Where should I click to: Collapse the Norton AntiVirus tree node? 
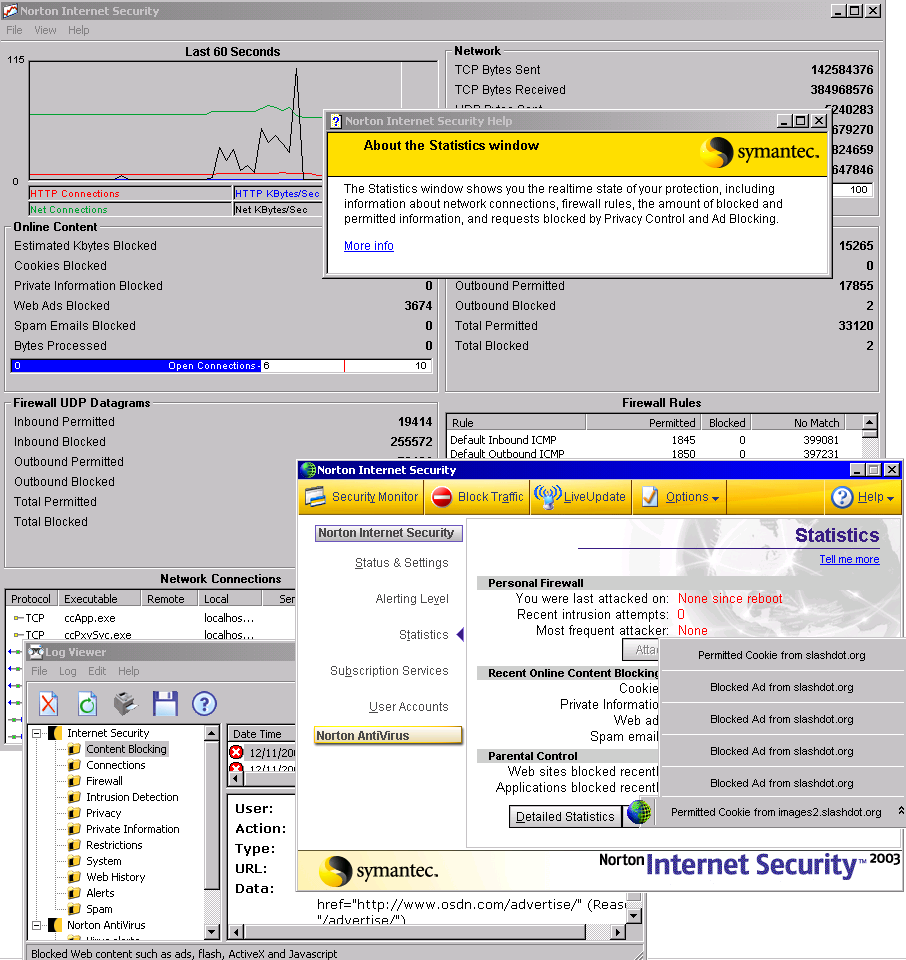click(38, 925)
